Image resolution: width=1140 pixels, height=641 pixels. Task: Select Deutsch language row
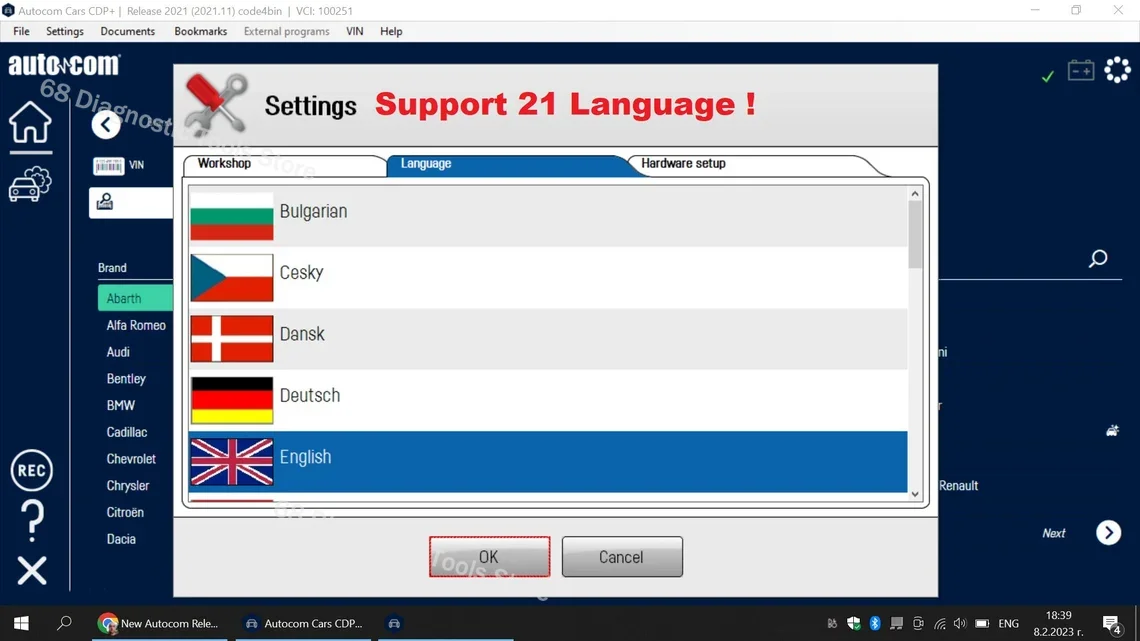click(x=548, y=400)
